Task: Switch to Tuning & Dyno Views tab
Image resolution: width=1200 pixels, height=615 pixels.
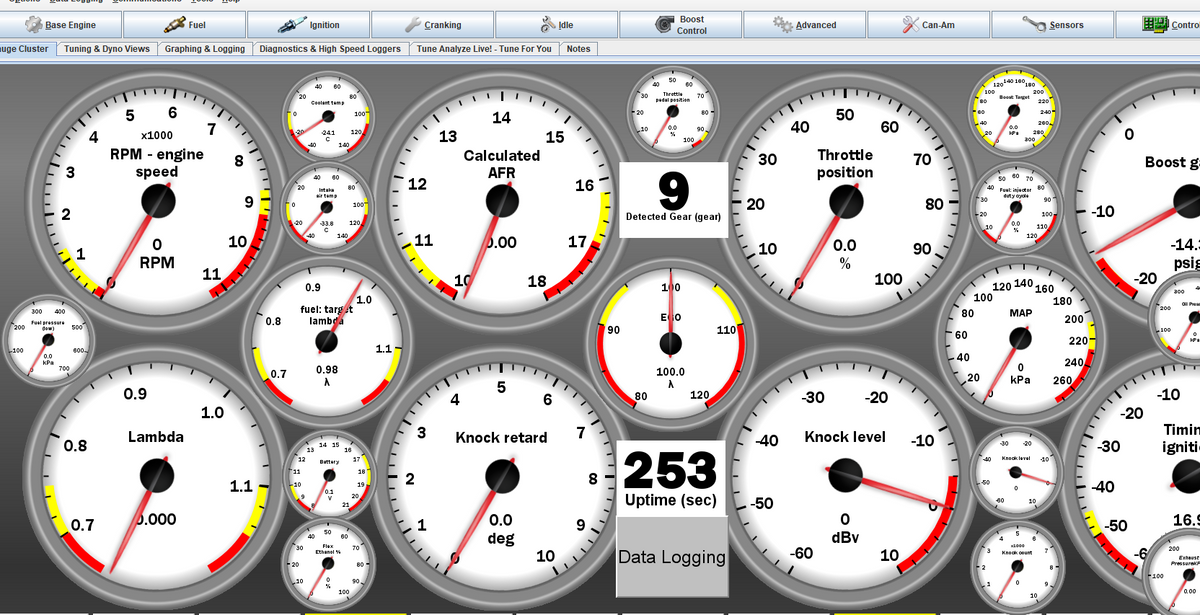Action: (x=107, y=48)
